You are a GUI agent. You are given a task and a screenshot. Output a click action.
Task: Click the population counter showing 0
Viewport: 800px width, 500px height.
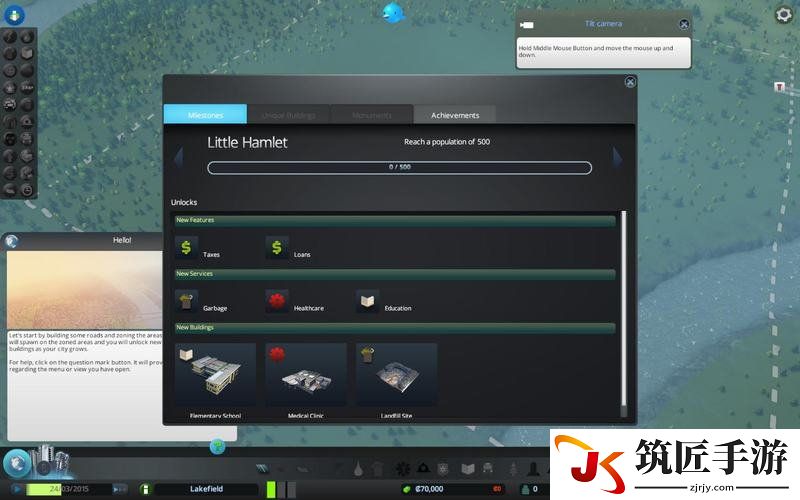tap(535, 489)
